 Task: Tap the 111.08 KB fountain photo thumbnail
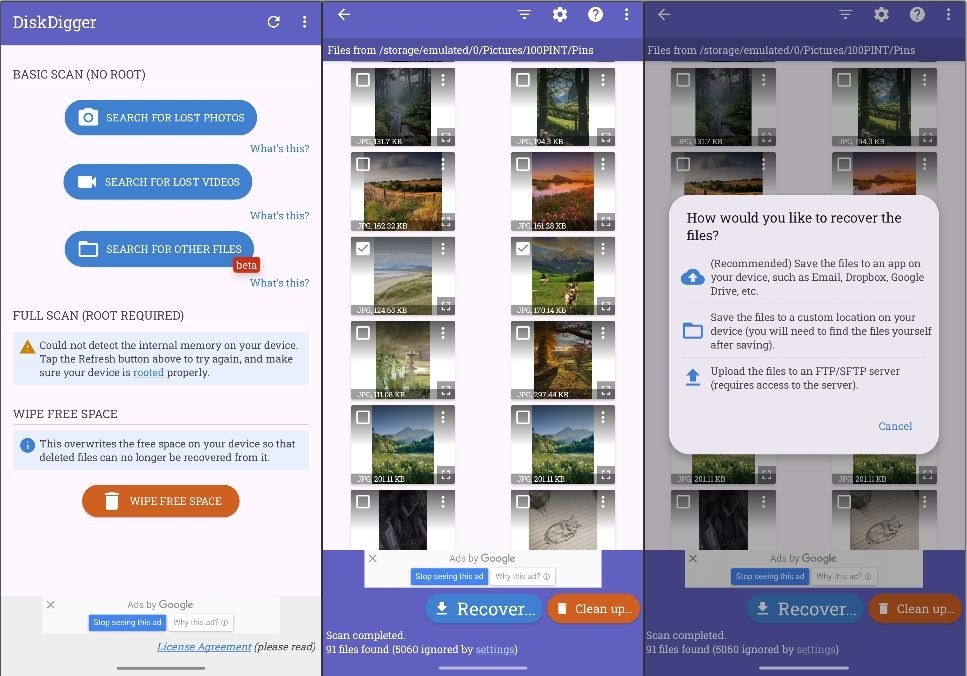[x=400, y=360]
